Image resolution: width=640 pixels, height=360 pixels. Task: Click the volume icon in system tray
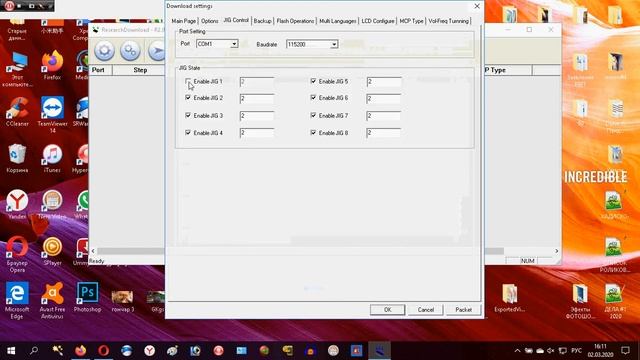tap(551, 351)
